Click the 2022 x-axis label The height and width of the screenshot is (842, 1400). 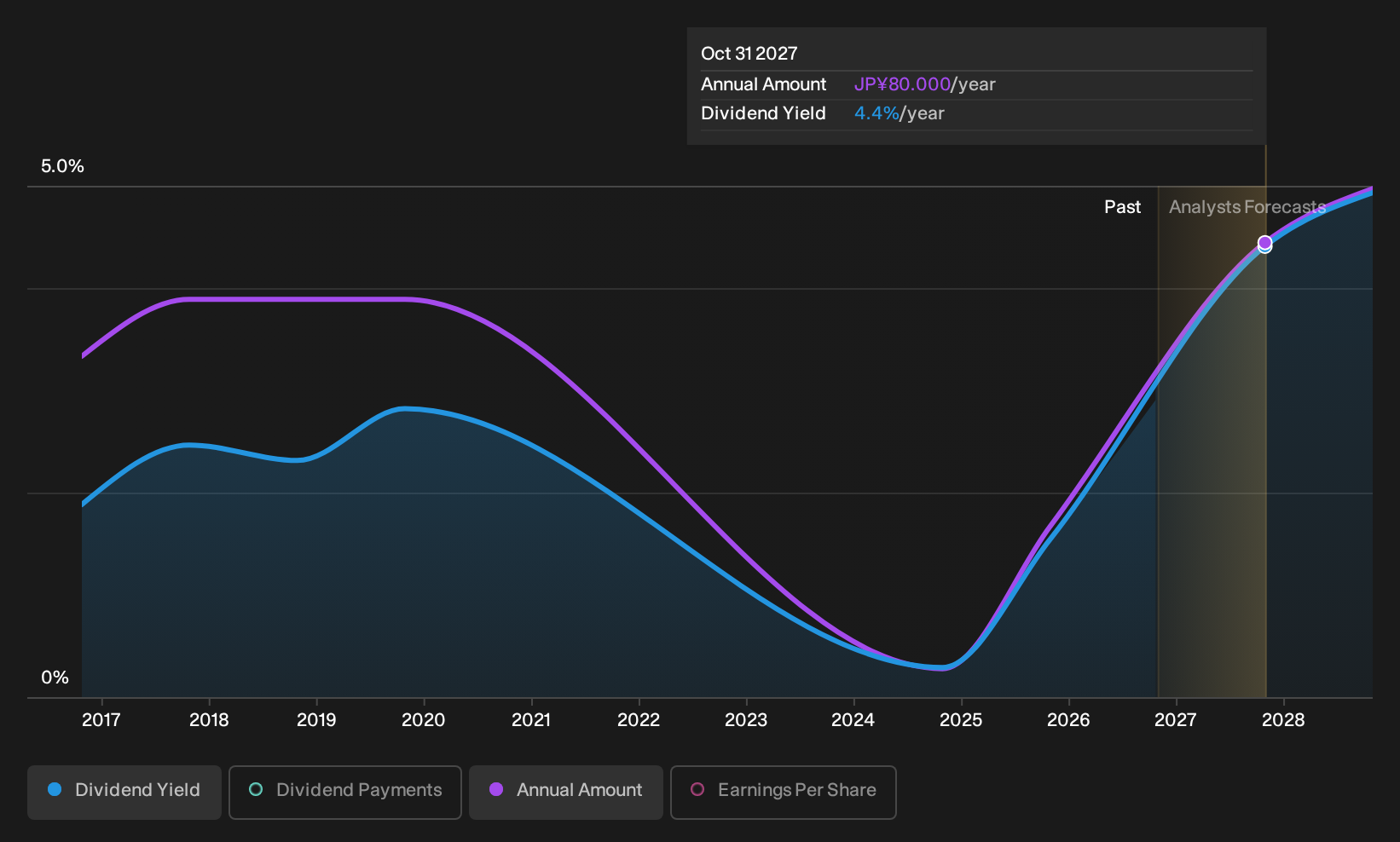click(639, 720)
